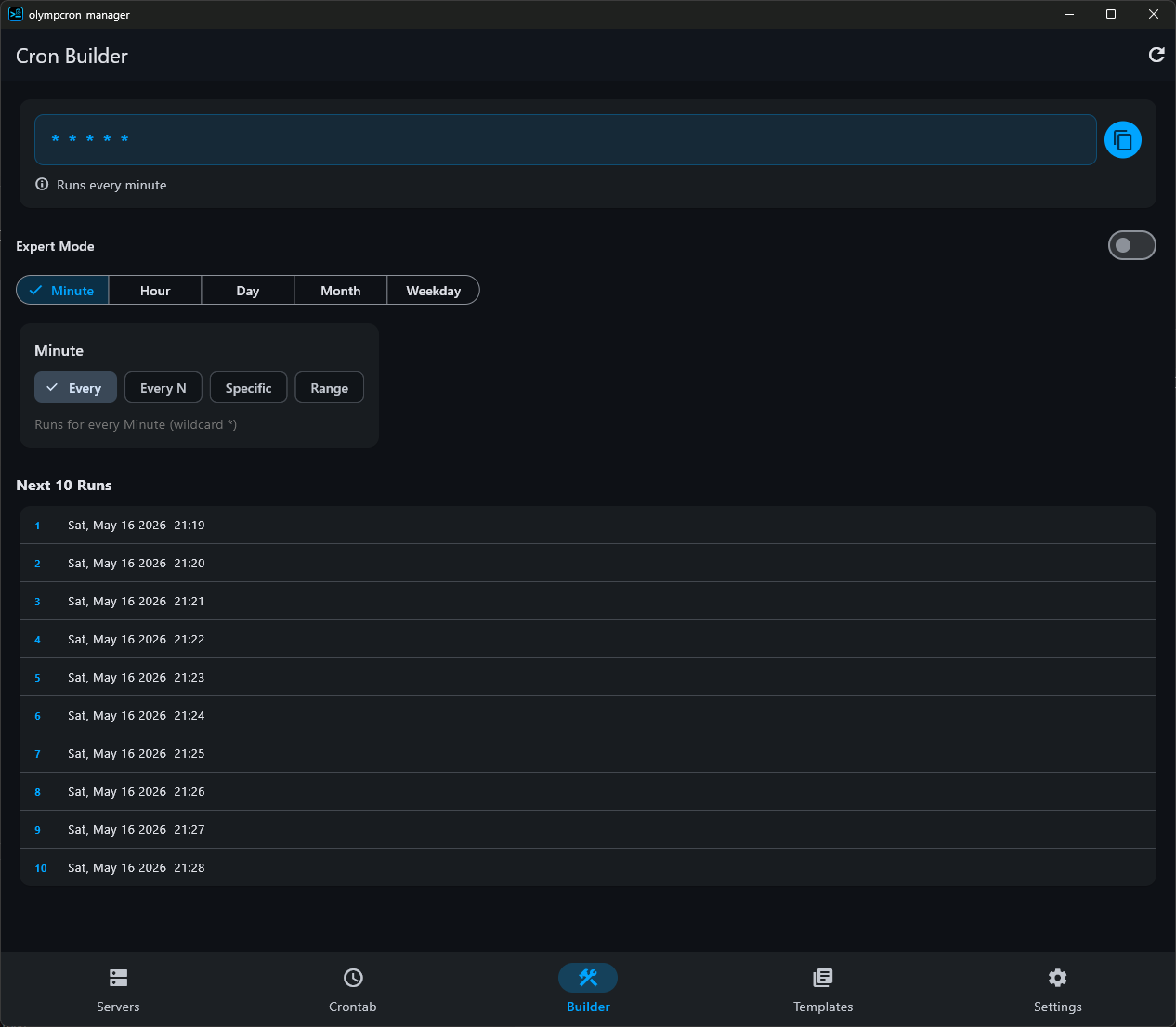Click the 'Runs every minute' description text
Screen dimensions: 1176x1027
(111, 185)
